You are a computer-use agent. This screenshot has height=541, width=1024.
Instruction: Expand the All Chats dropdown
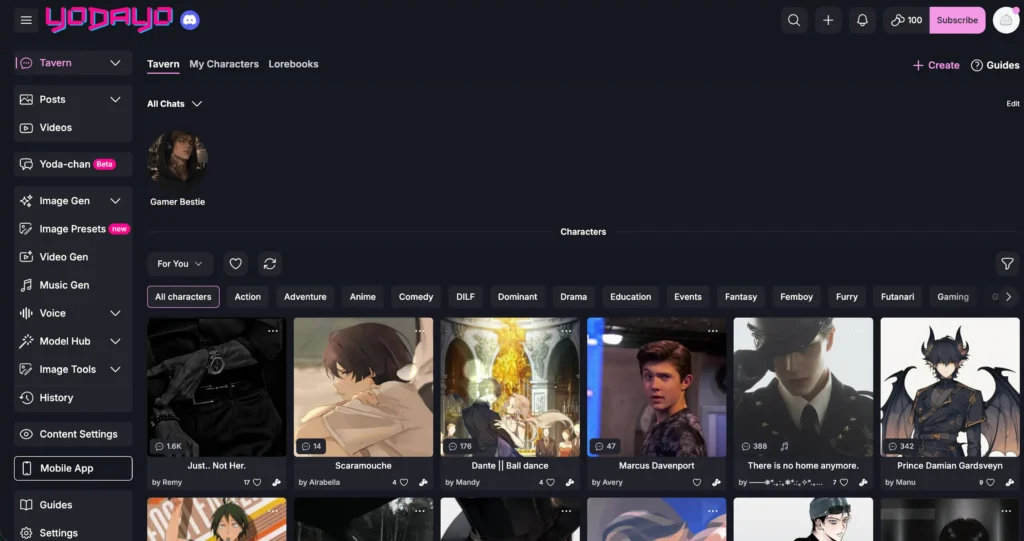174,104
